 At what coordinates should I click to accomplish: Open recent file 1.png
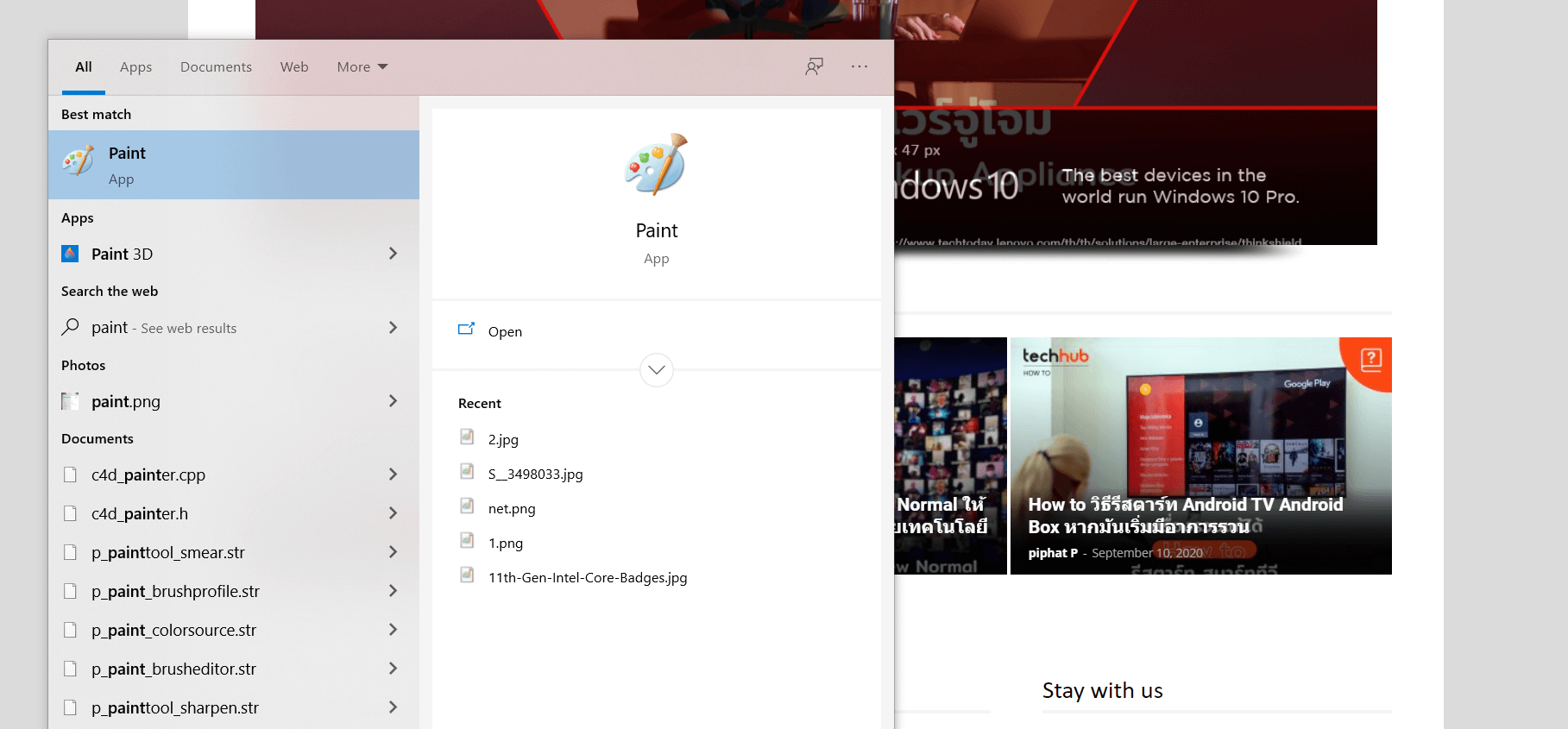point(506,543)
